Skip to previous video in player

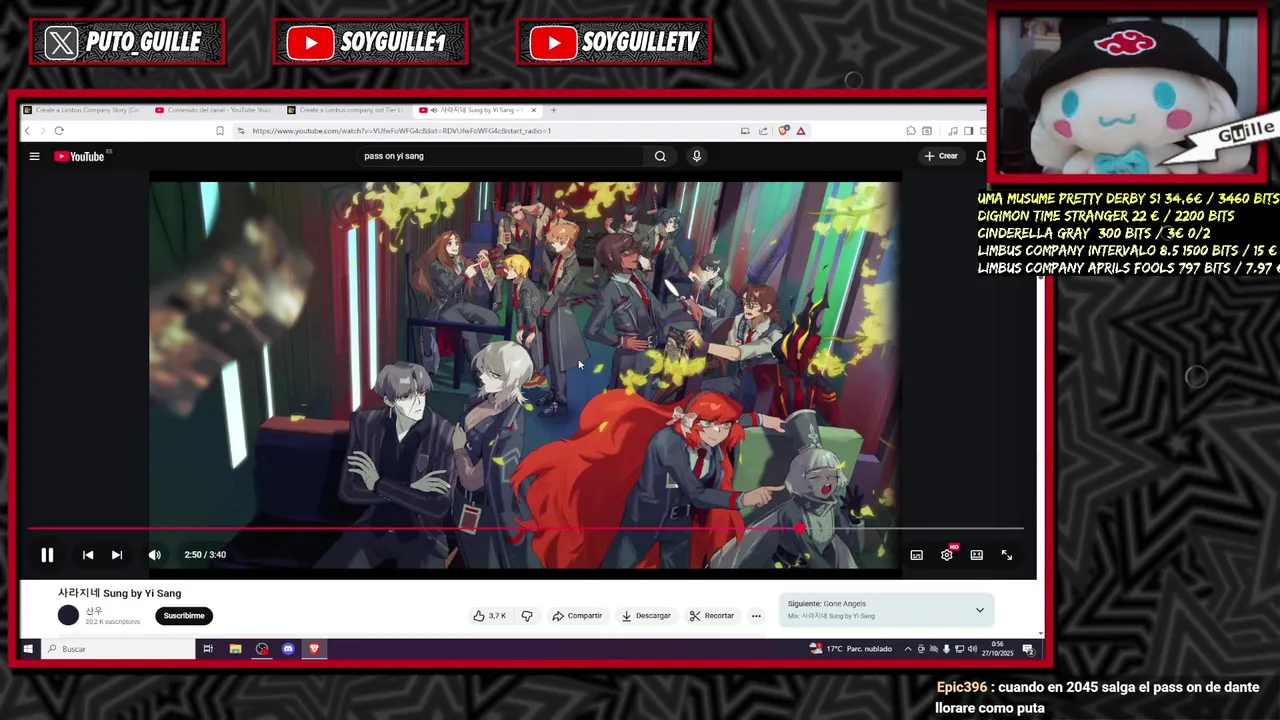[x=88, y=555]
